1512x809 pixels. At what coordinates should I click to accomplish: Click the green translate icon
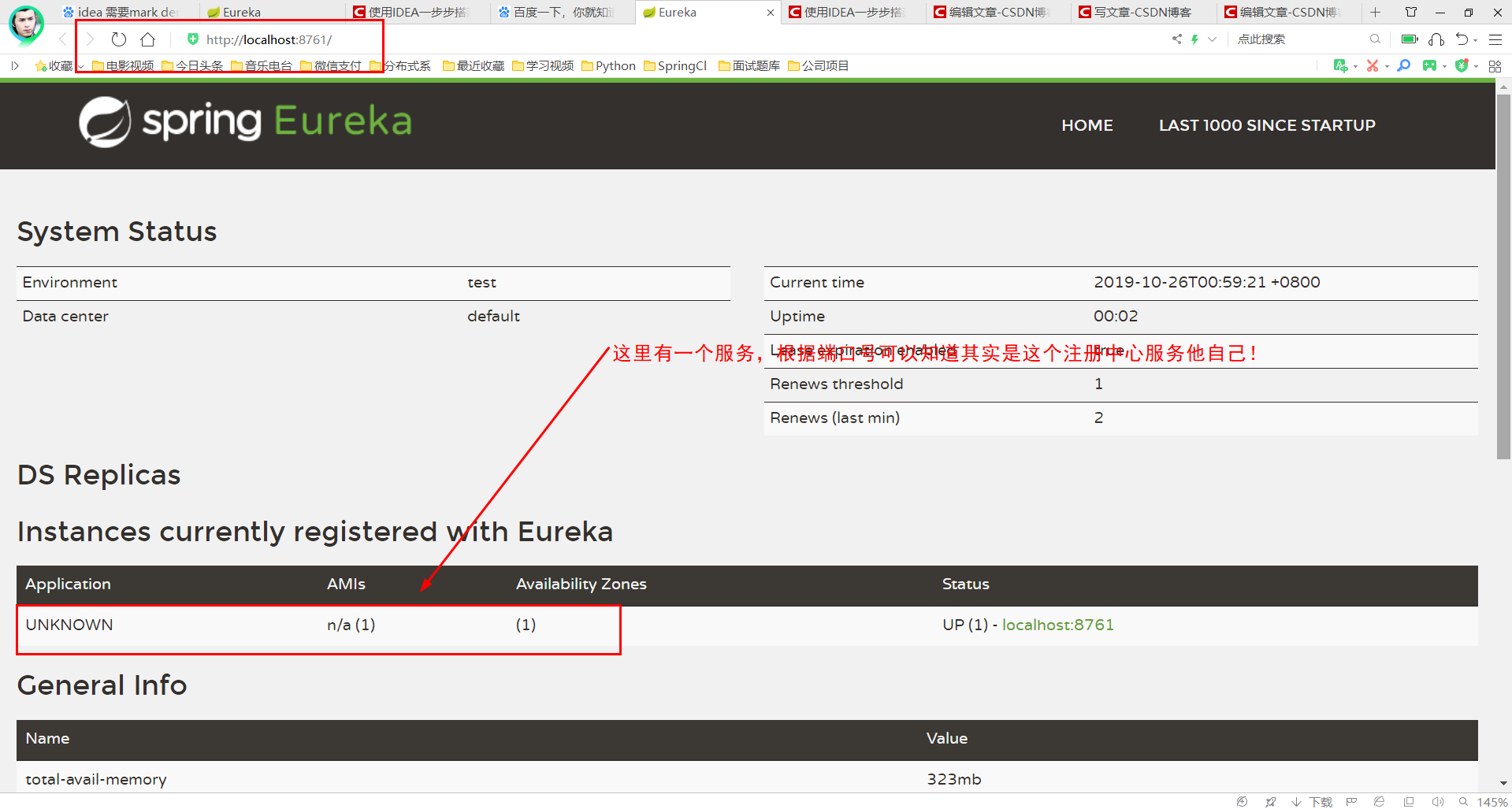tap(1340, 65)
